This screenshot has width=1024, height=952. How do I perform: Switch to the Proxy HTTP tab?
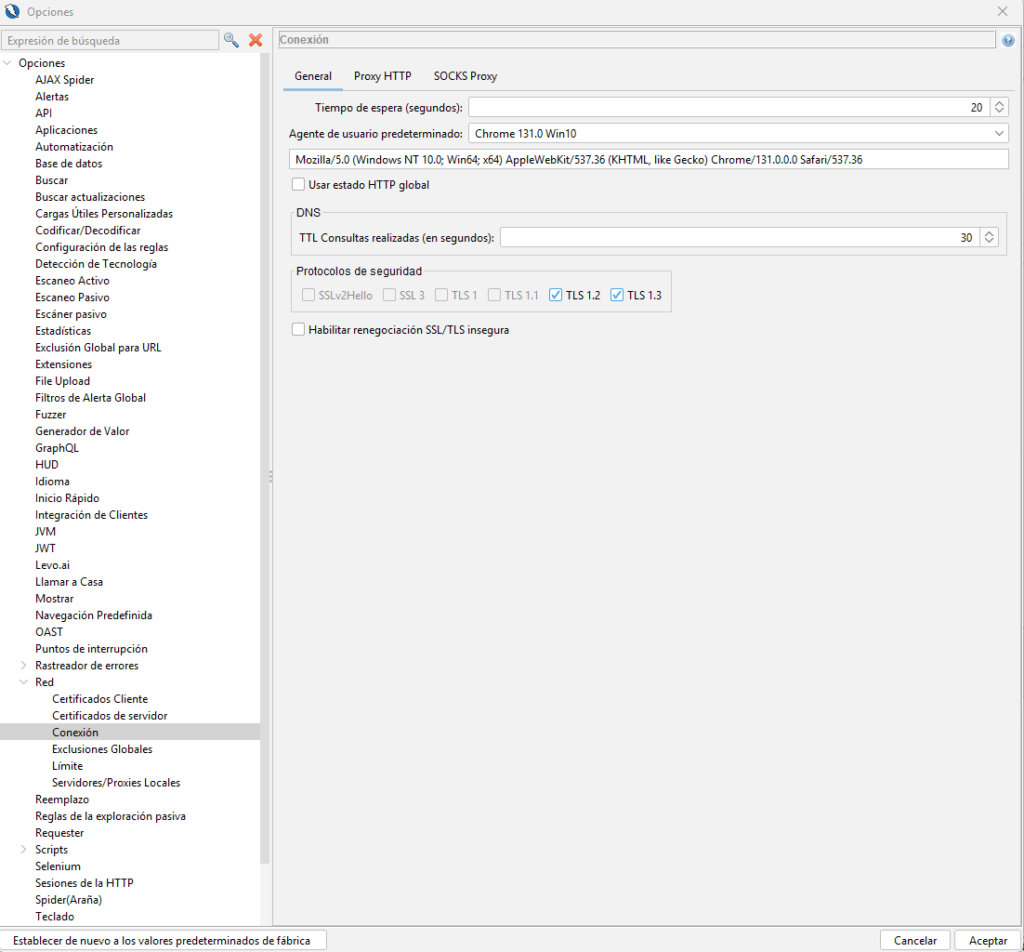pyautogui.click(x=382, y=76)
